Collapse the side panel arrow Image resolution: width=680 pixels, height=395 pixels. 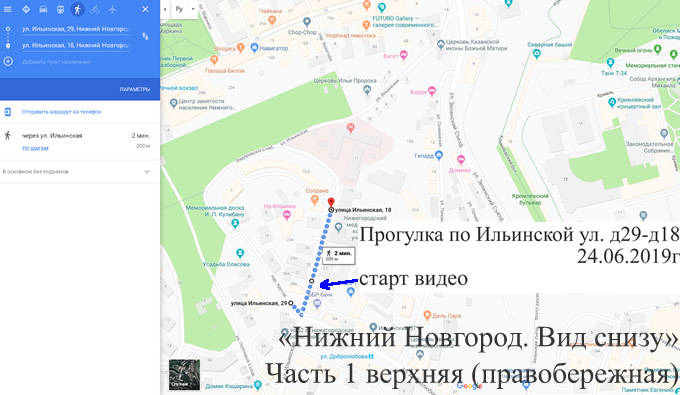(165, 9)
